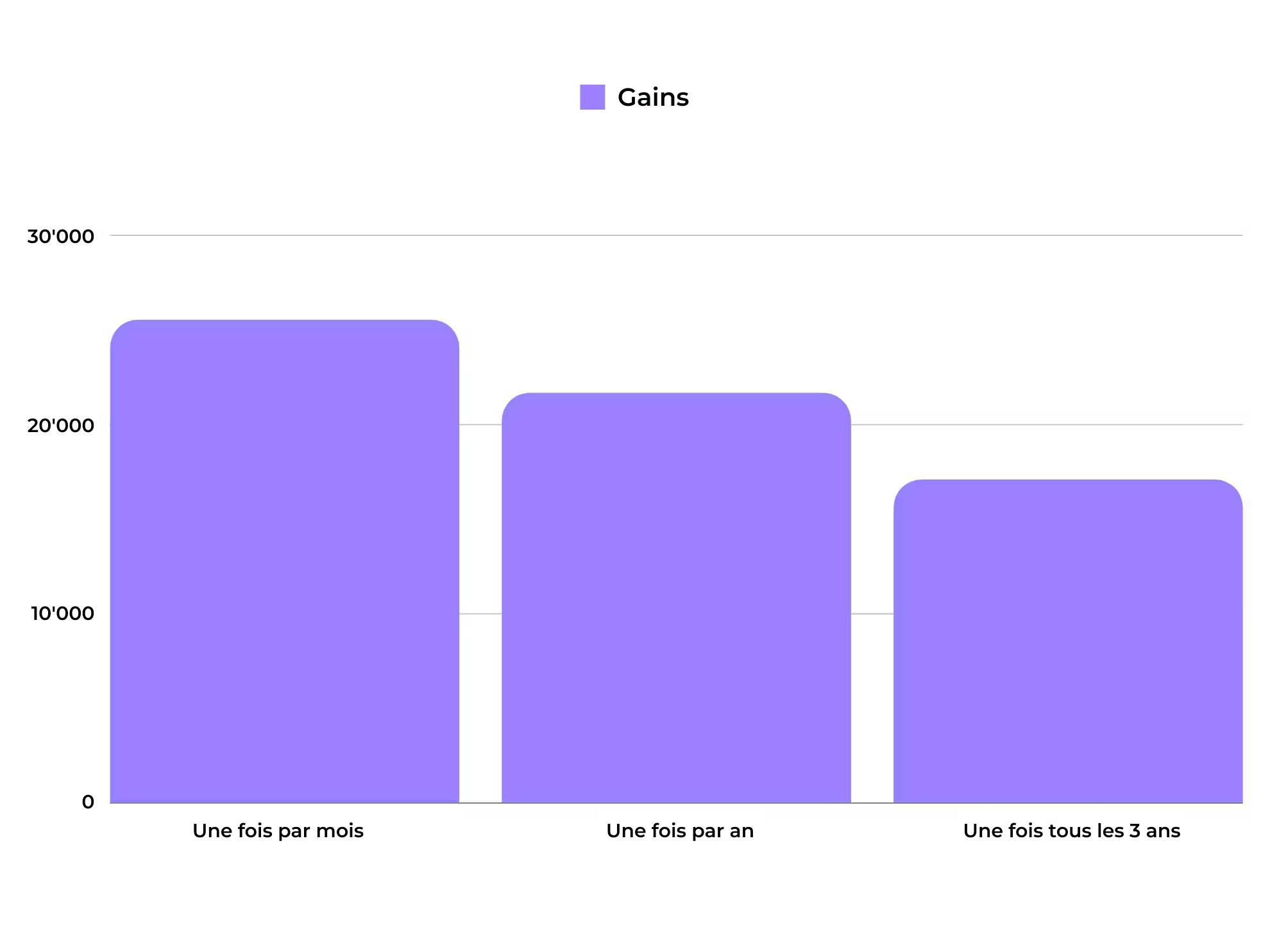Viewport: 1270px width, 952px height.
Task: Click the baseline between the last two bars
Action: tap(872, 803)
